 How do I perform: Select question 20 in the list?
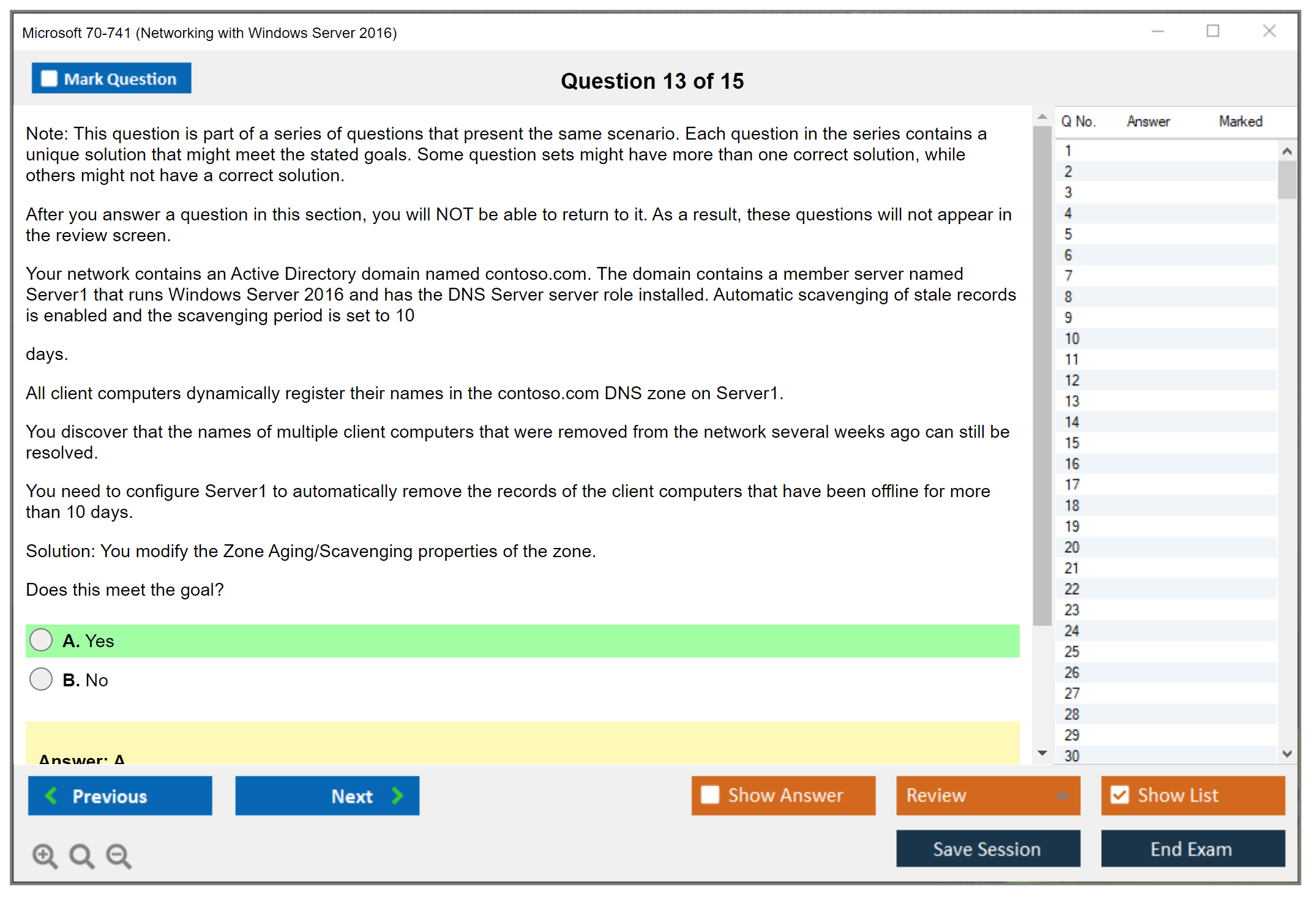point(1072,547)
